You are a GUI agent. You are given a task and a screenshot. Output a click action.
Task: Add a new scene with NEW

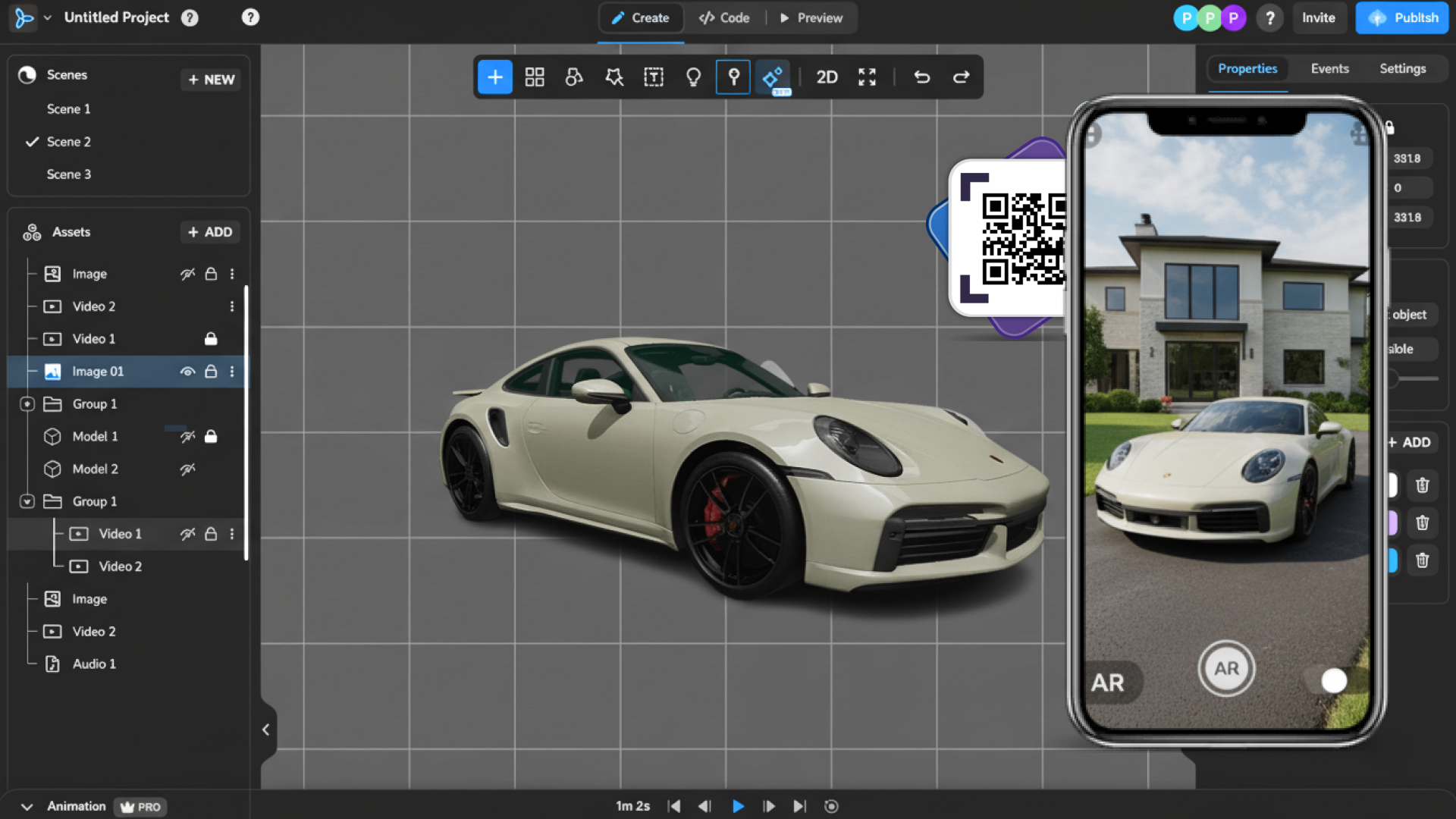pos(211,80)
